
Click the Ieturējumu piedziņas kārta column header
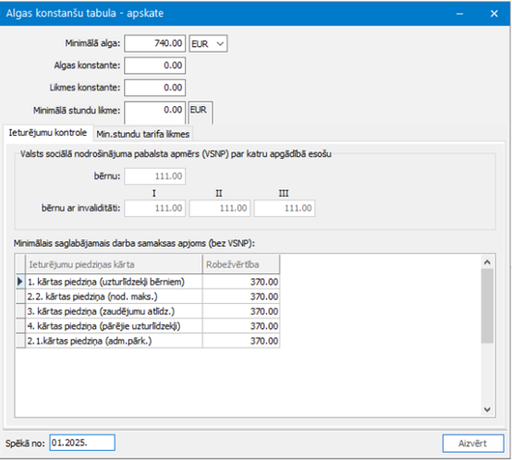click(114, 265)
